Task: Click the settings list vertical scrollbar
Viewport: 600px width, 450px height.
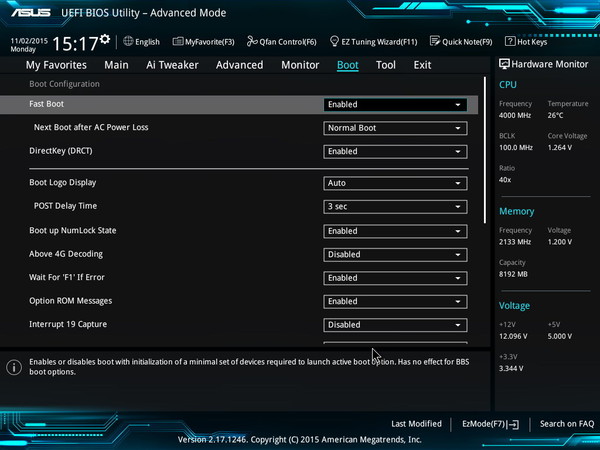Action: pos(485,150)
